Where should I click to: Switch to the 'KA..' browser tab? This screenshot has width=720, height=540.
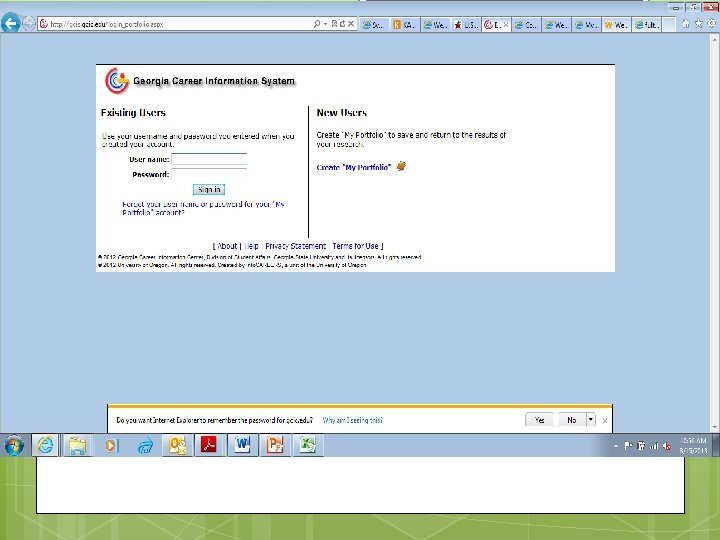405,25
